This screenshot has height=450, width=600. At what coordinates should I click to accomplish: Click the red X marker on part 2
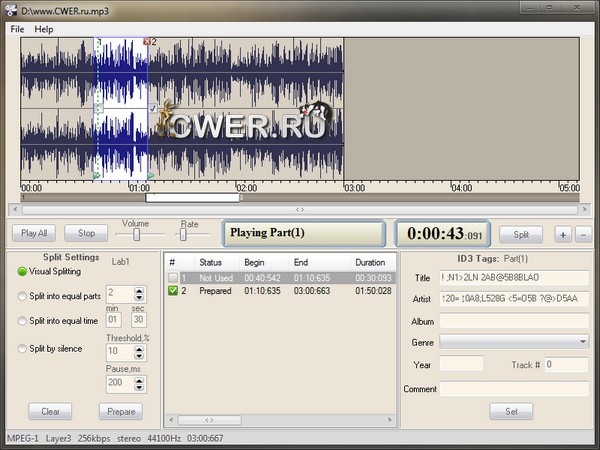tap(147, 42)
